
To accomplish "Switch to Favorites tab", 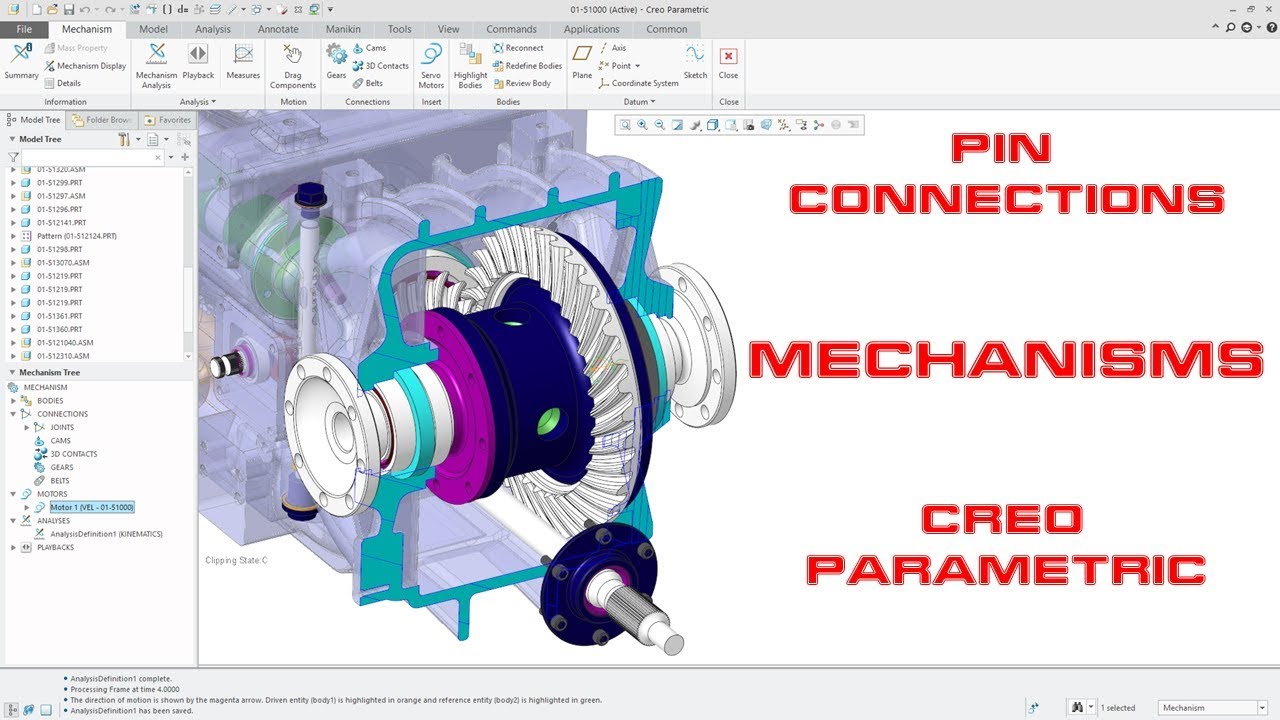I will coord(167,120).
